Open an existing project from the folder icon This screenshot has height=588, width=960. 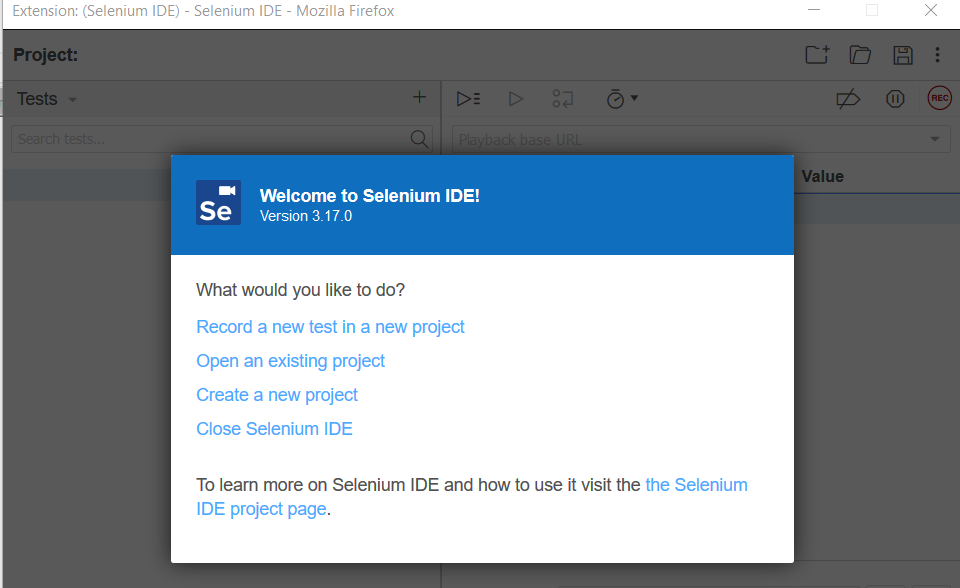point(860,55)
